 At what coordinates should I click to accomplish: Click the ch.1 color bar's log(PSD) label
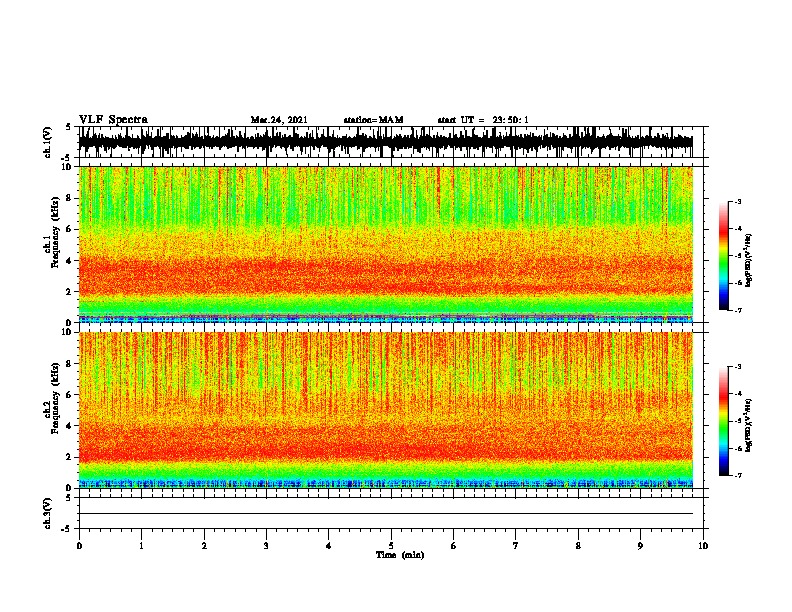(748, 260)
